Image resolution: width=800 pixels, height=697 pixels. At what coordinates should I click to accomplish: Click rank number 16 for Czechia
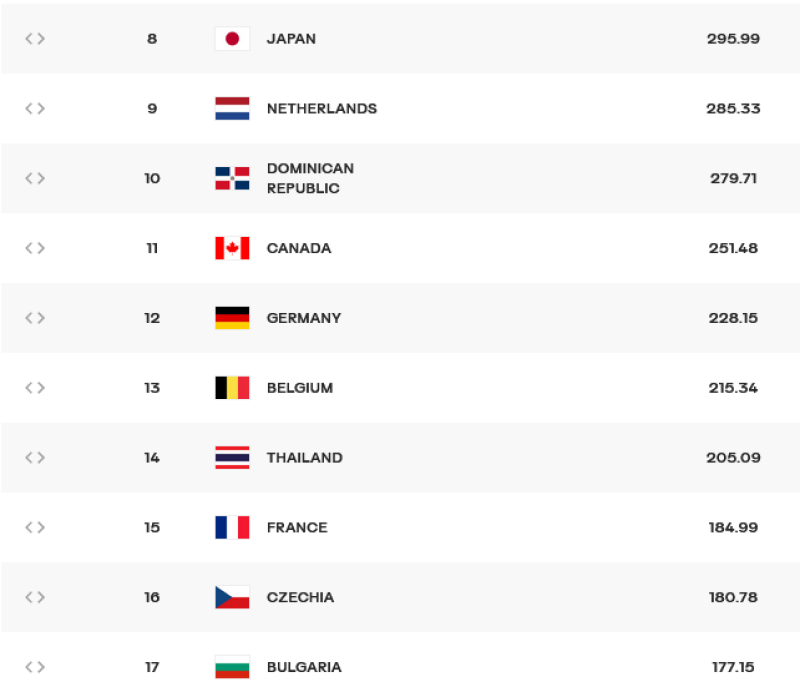coord(152,598)
